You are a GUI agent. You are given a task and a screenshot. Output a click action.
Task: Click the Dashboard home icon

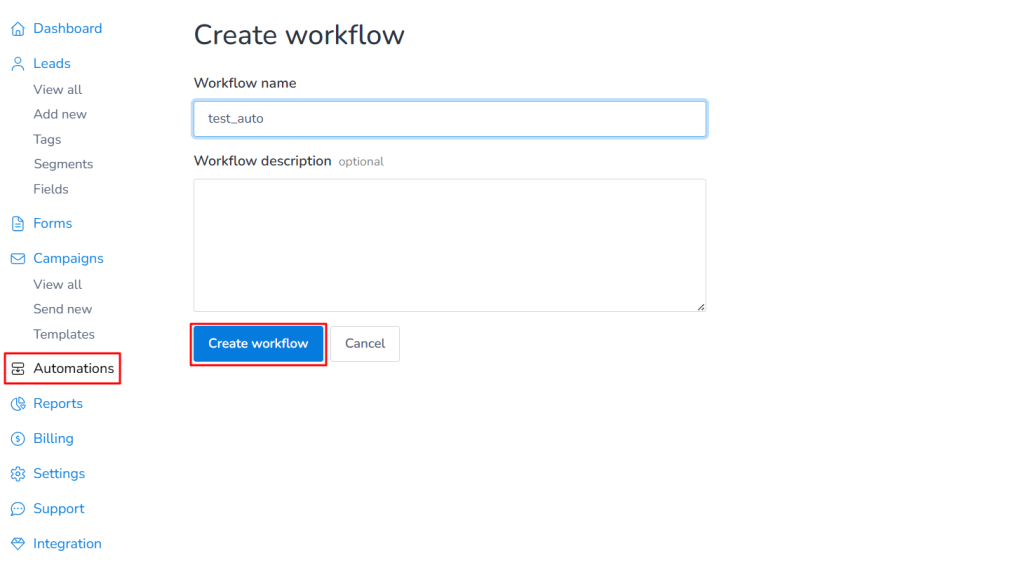coord(18,29)
